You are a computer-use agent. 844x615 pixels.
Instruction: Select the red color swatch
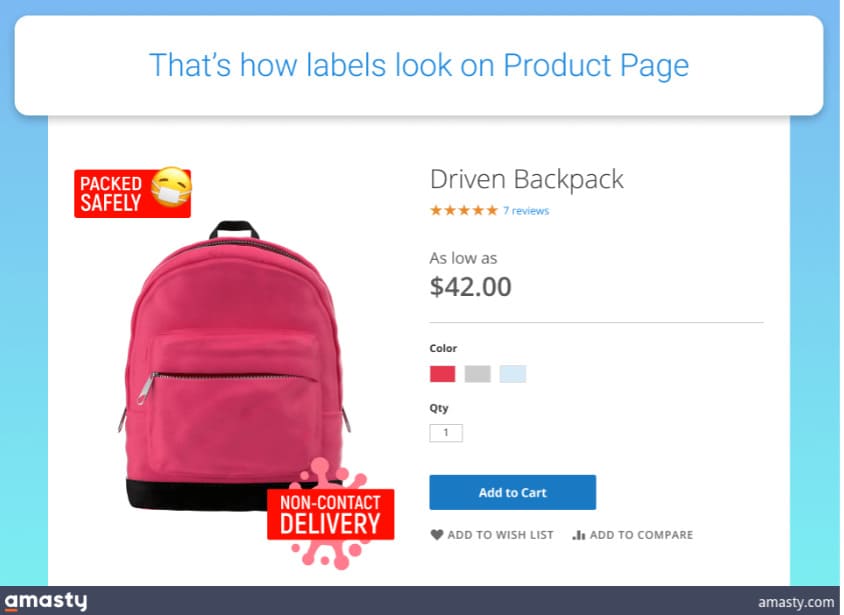[x=442, y=373]
